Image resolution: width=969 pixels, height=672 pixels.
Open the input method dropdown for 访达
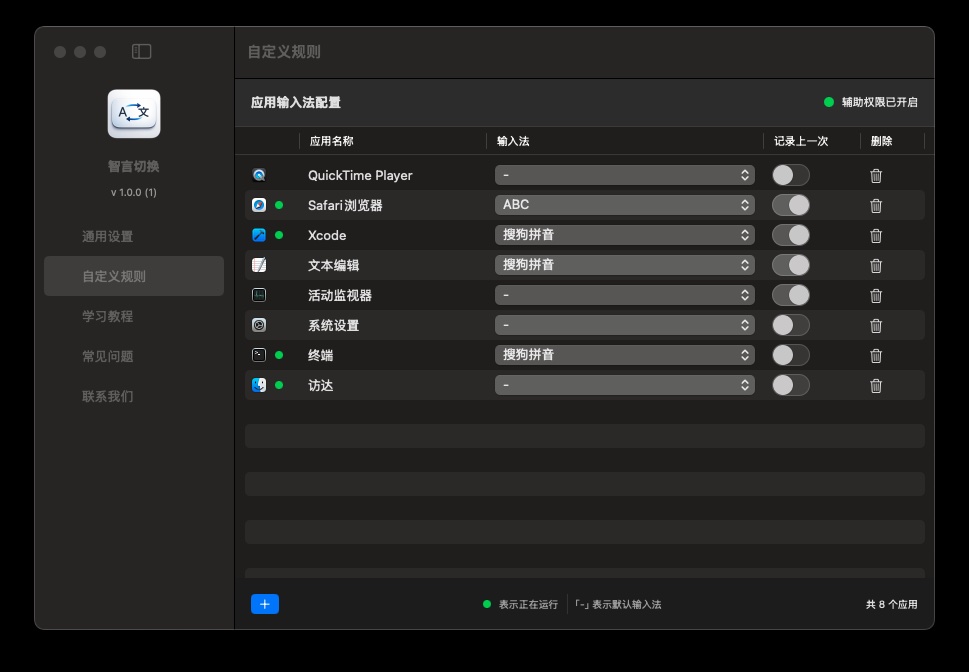[x=624, y=384]
